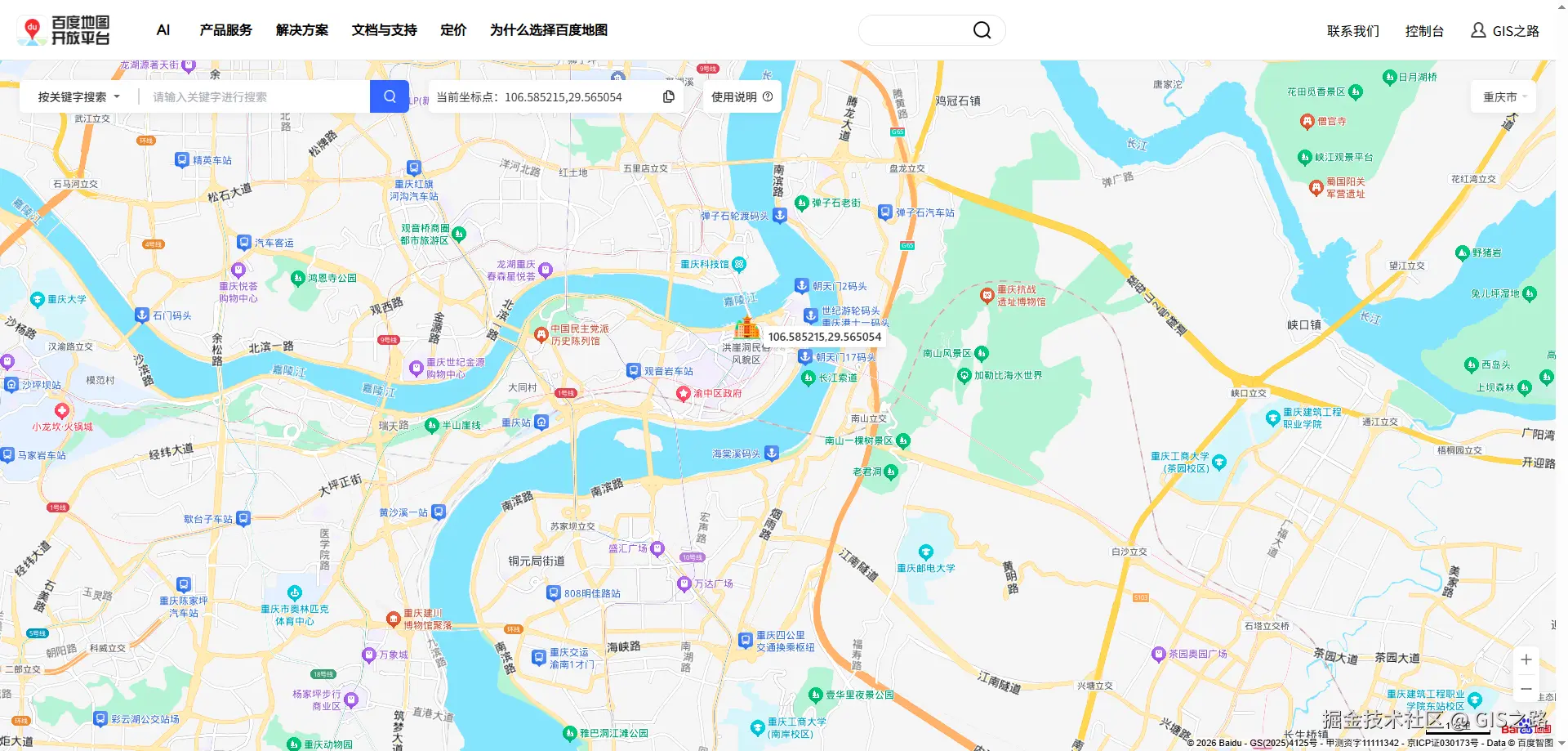The width and height of the screenshot is (1568, 751).
Task: Click the 渝中区政府 star marker icon
Action: pyautogui.click(x=684, y=393)
